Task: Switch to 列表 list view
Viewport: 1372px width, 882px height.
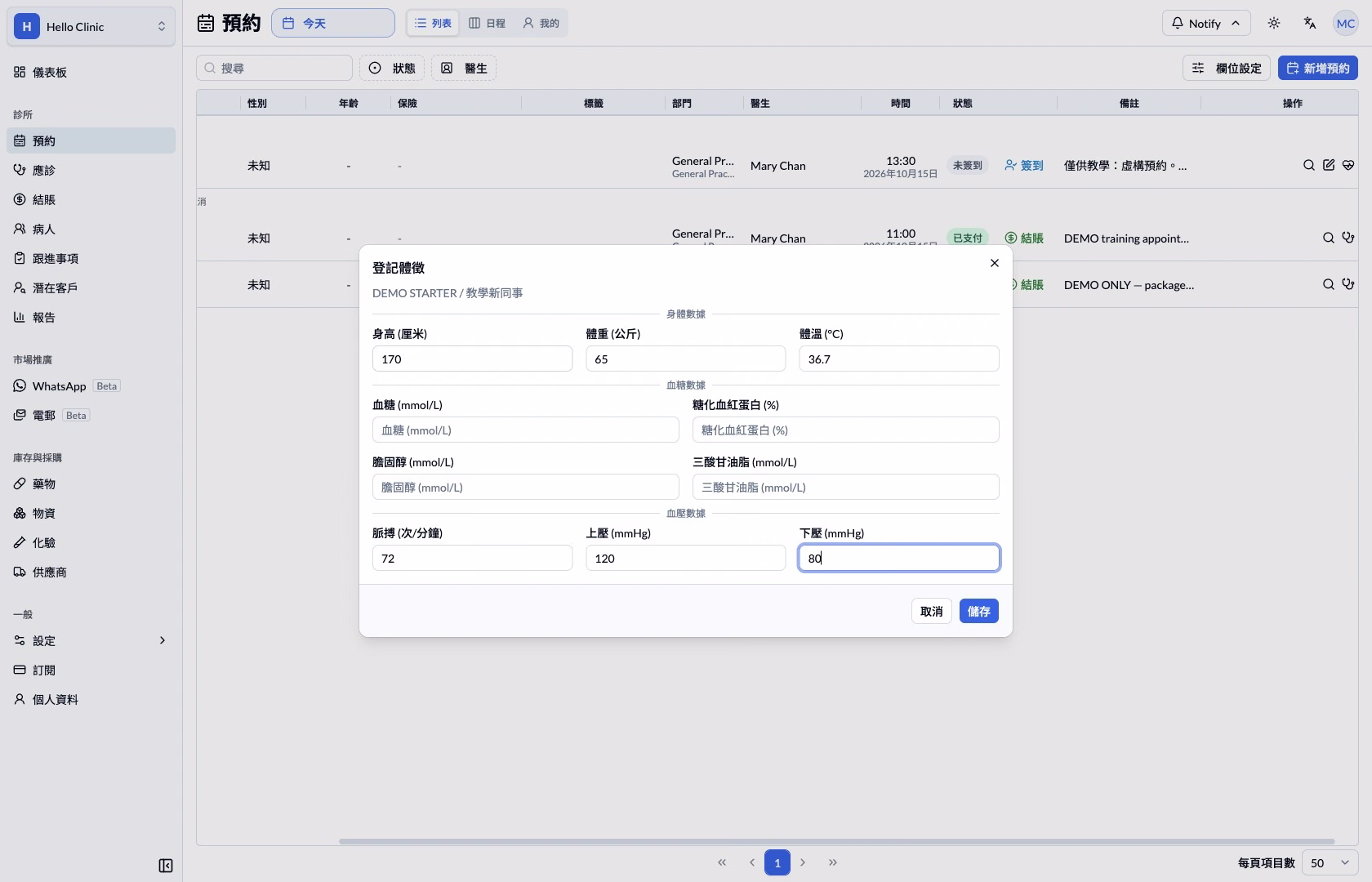Action: [433, 23]
